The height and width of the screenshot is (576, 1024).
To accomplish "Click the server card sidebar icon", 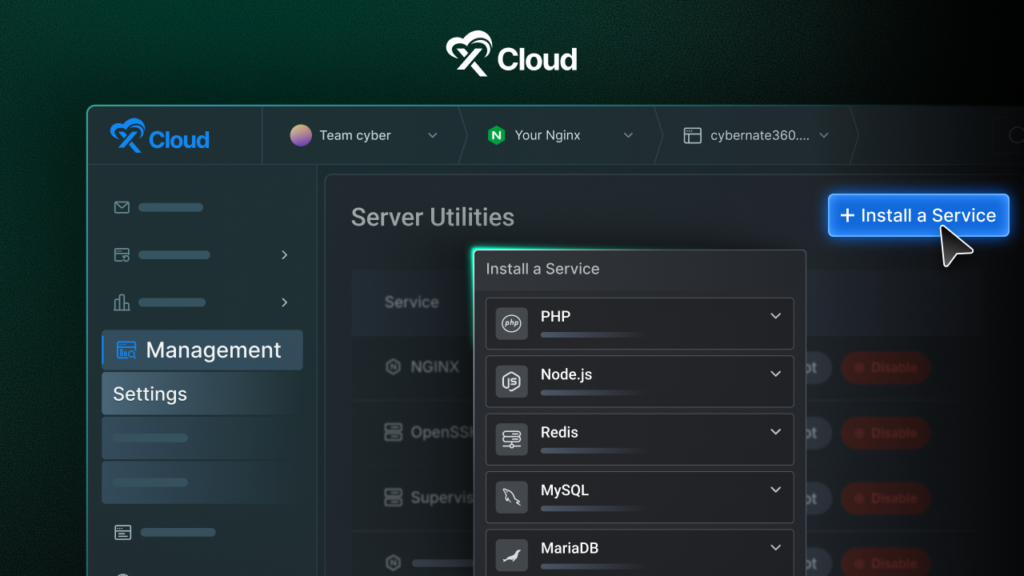I will pyautogui.click(x=121, y=255).
